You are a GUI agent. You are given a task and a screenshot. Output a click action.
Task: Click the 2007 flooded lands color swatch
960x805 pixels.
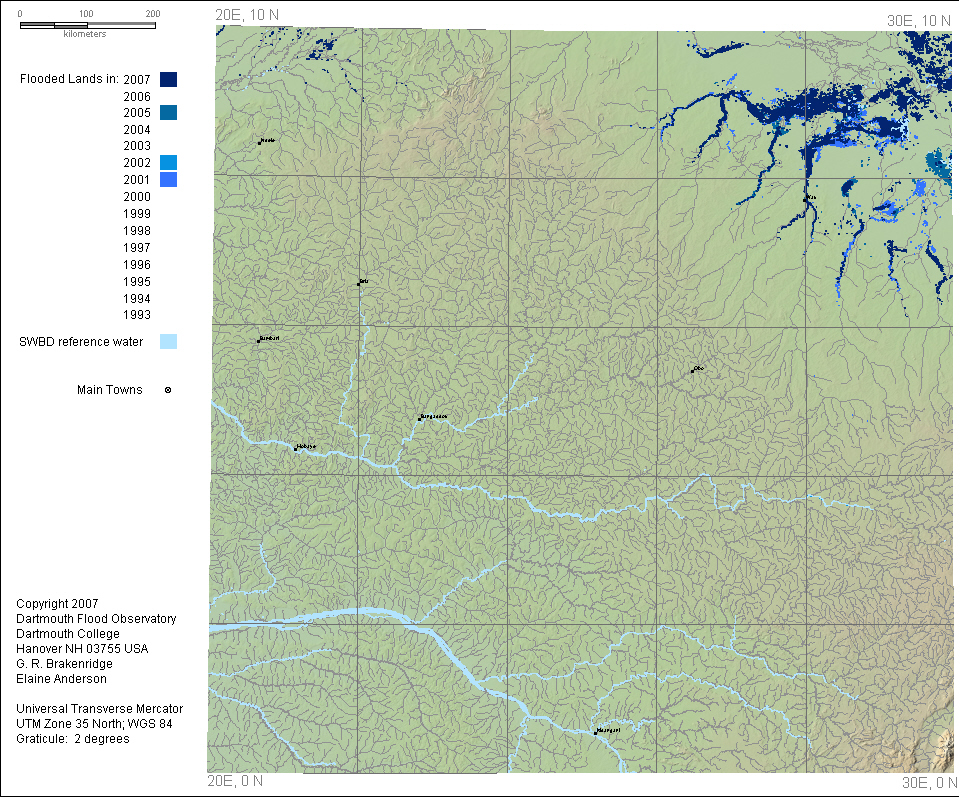point(168,80)
